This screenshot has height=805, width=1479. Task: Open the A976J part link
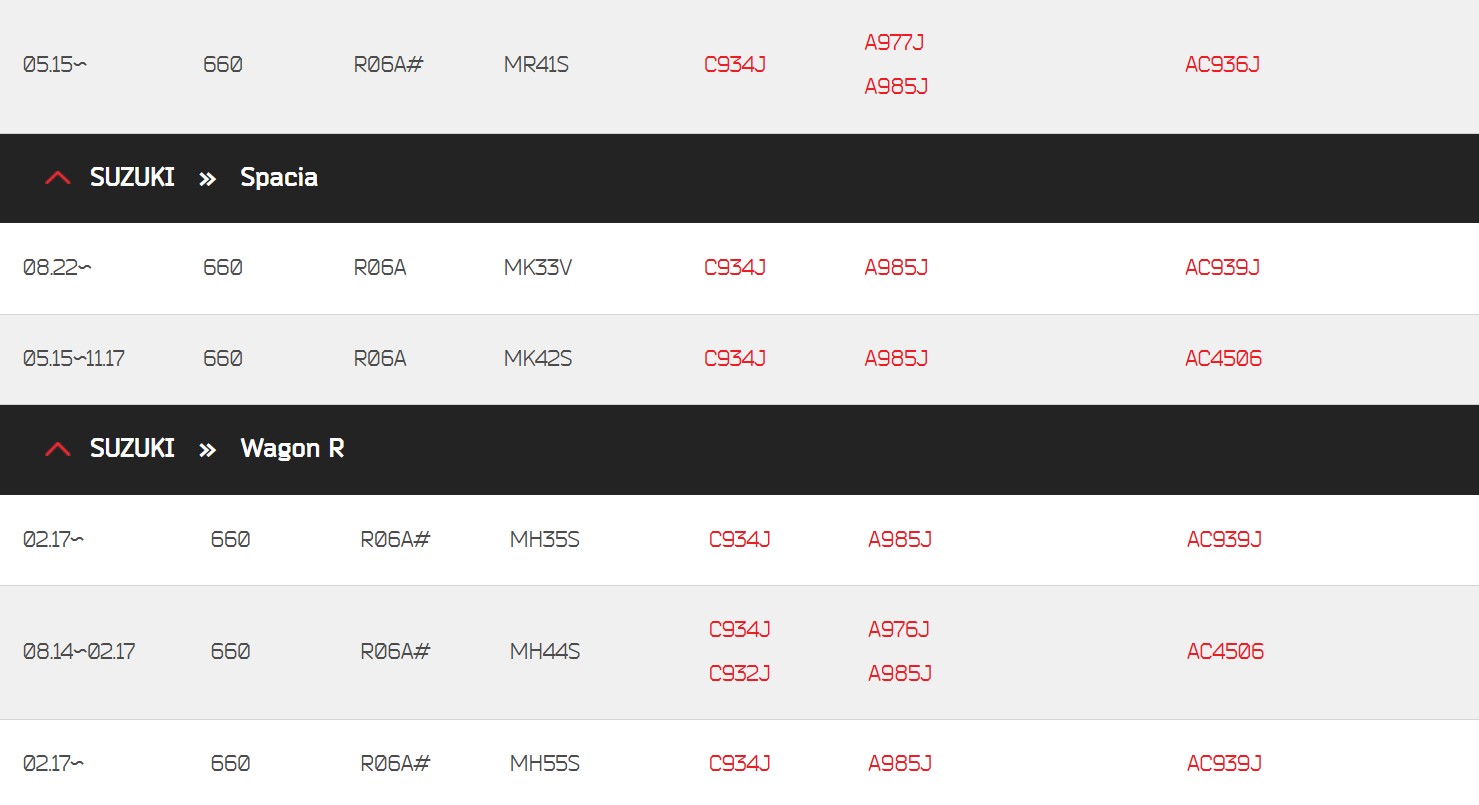tap(898, 629)
